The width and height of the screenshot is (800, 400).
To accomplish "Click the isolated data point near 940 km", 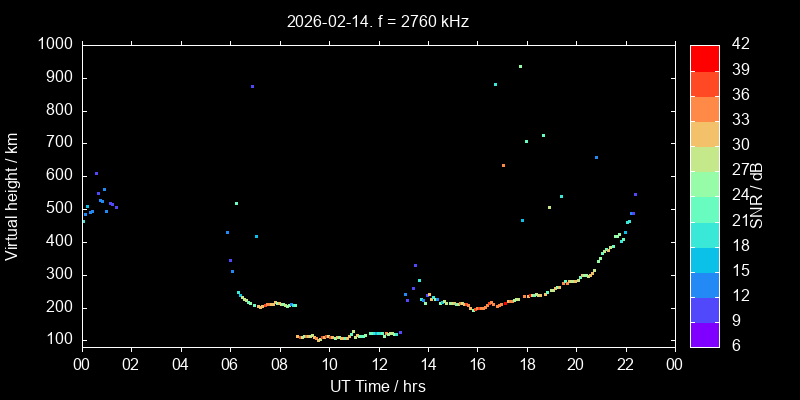I will [x=520, y=66].
